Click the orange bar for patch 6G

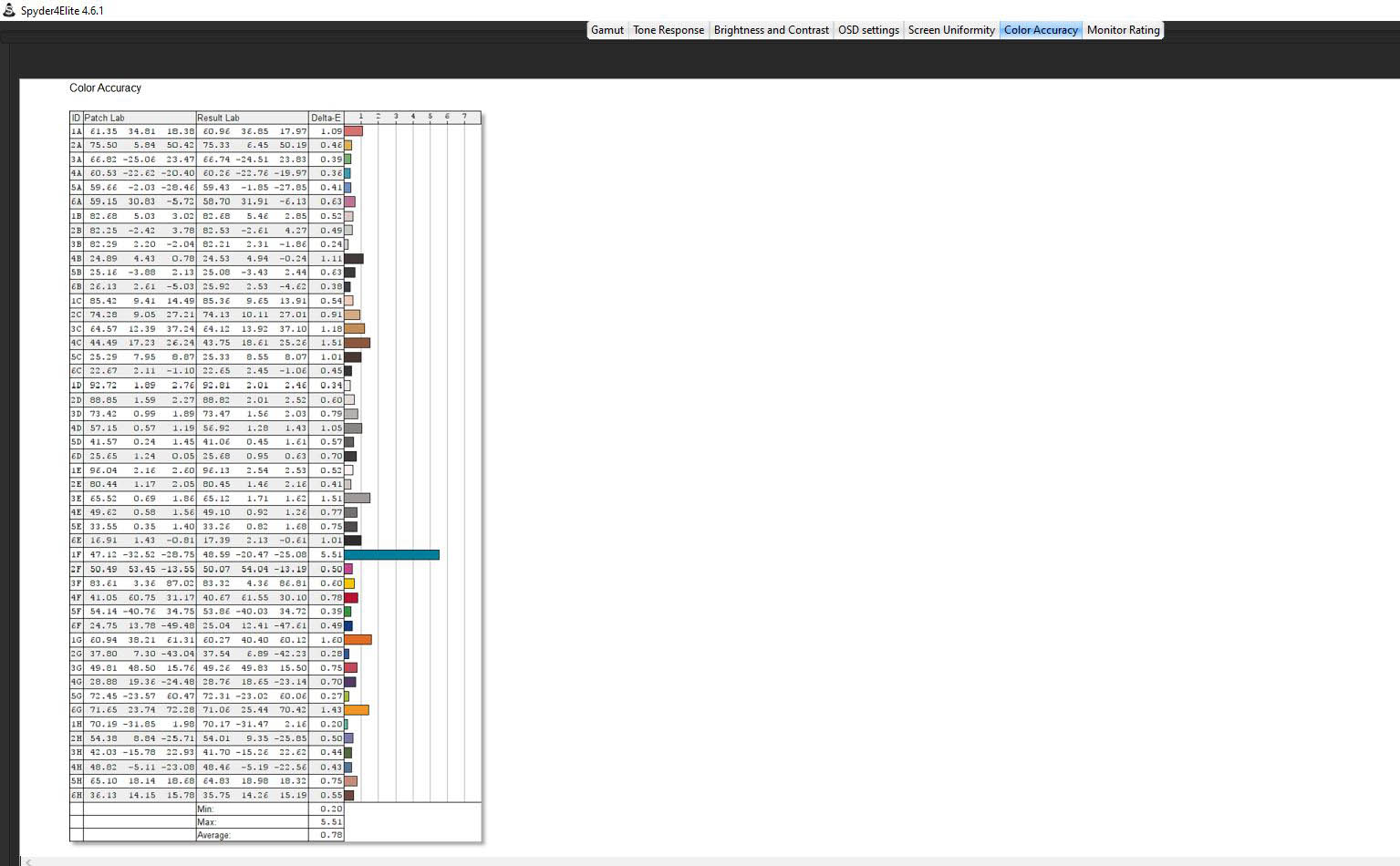point(357,710)
